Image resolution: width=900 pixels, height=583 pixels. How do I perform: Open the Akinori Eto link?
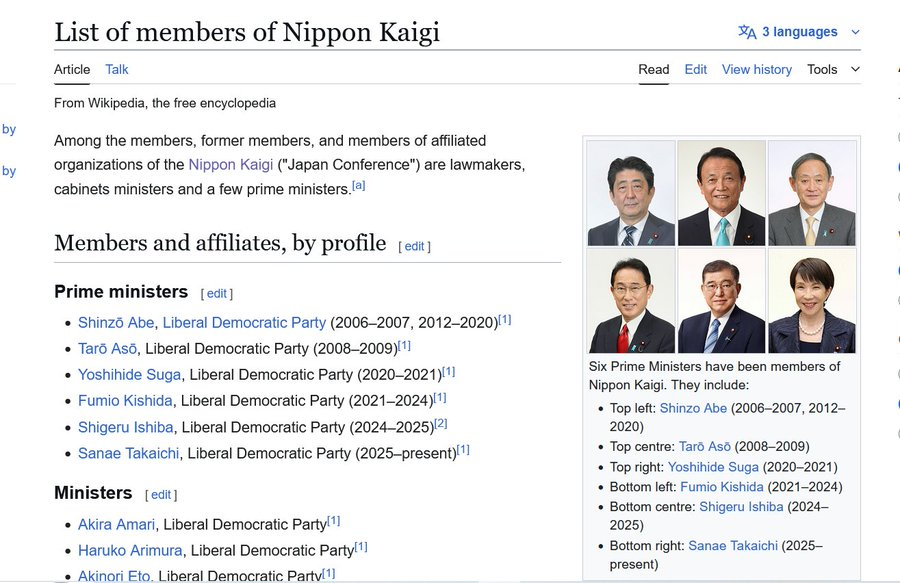click(x=115, y=576)
